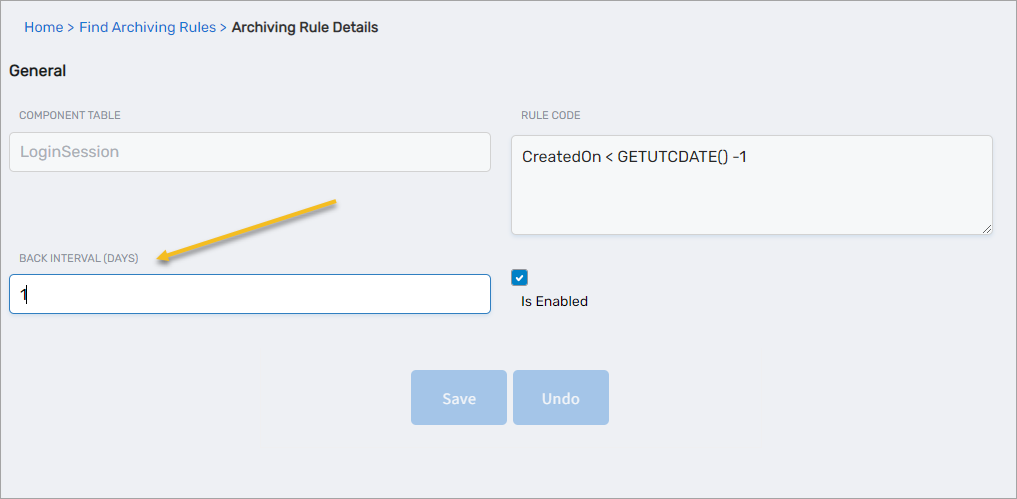Image resolution: width=1017 pixels, height=499 pixels.
Task: Click the separator after Home breadcrumb
Action: coord(71,27)
